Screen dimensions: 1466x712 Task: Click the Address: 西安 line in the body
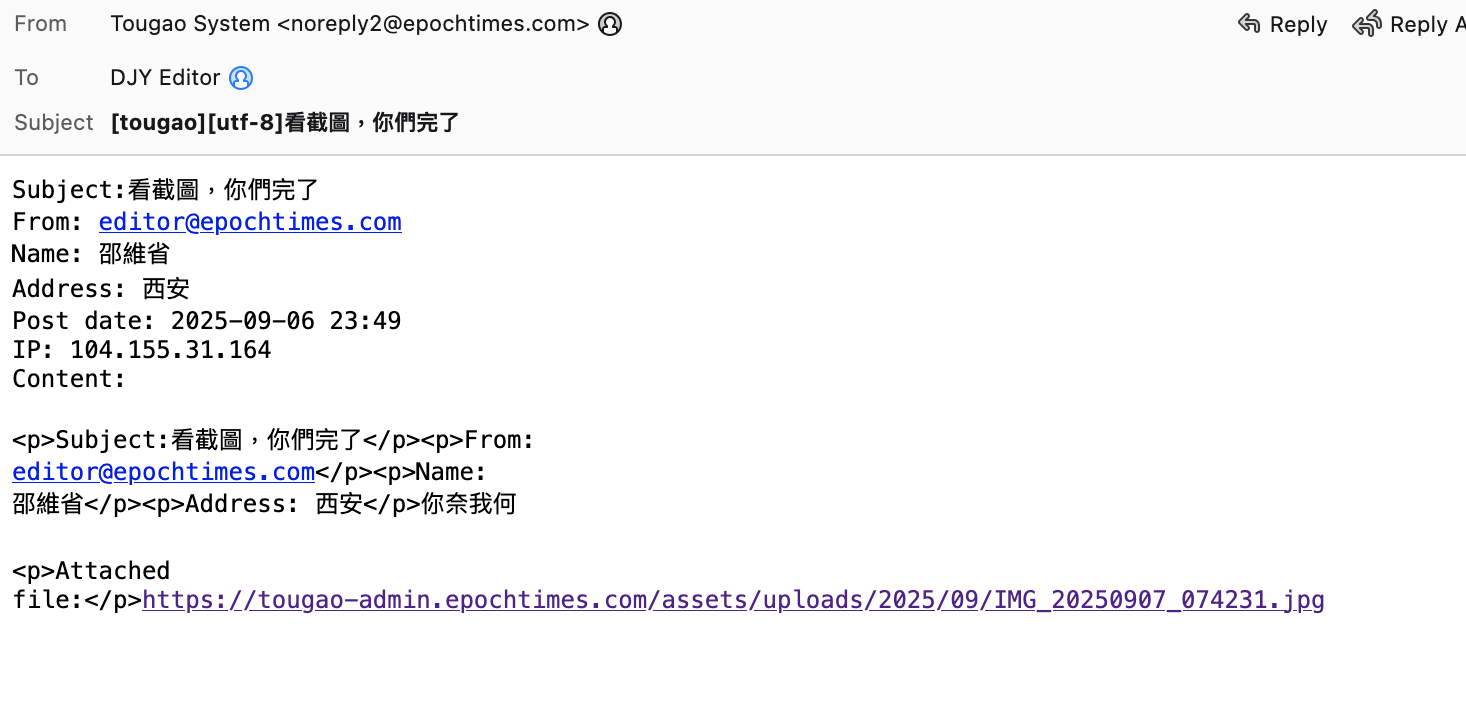coord(101,290)
